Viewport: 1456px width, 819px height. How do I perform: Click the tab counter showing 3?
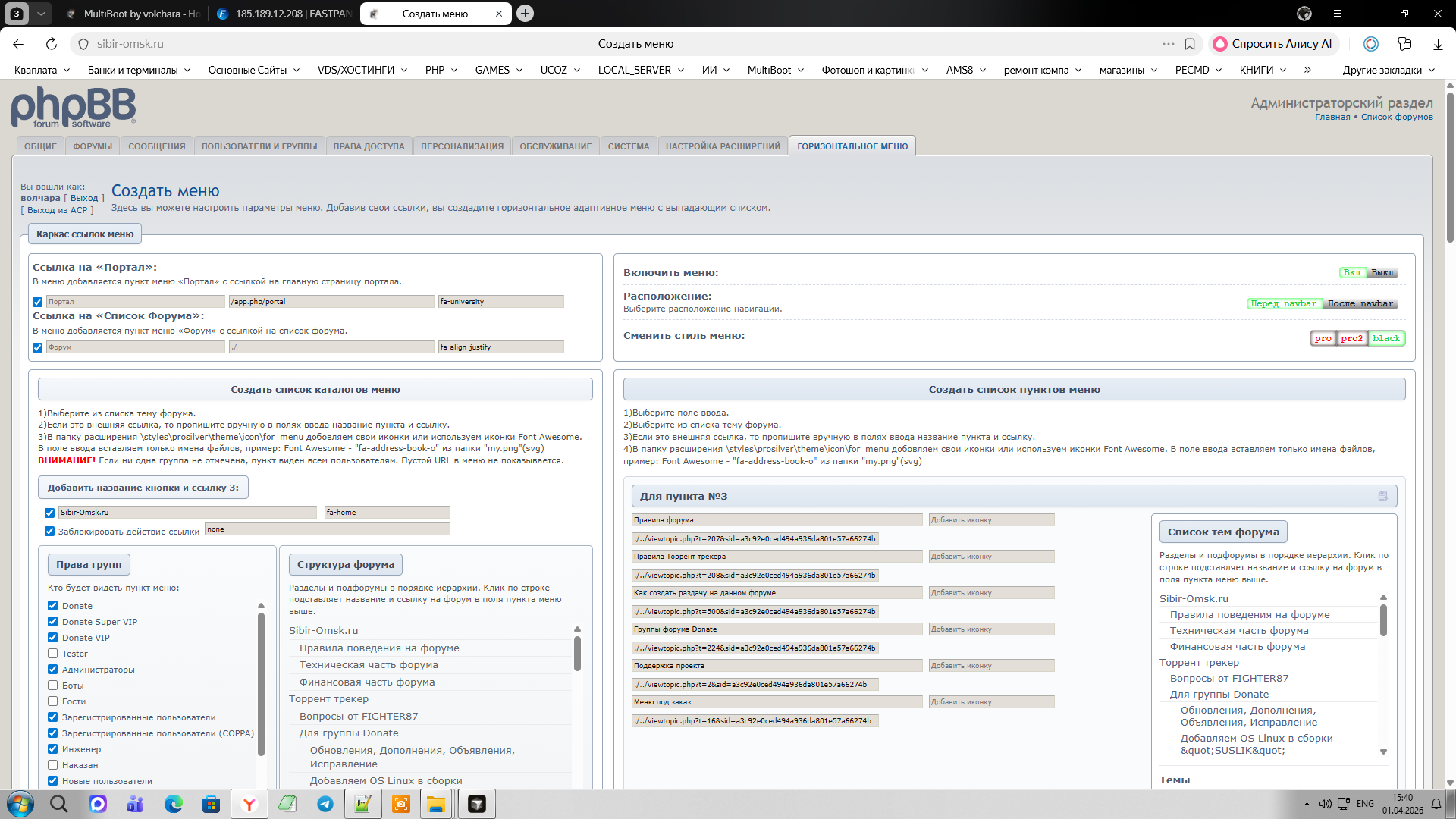[x=17, y=14]
